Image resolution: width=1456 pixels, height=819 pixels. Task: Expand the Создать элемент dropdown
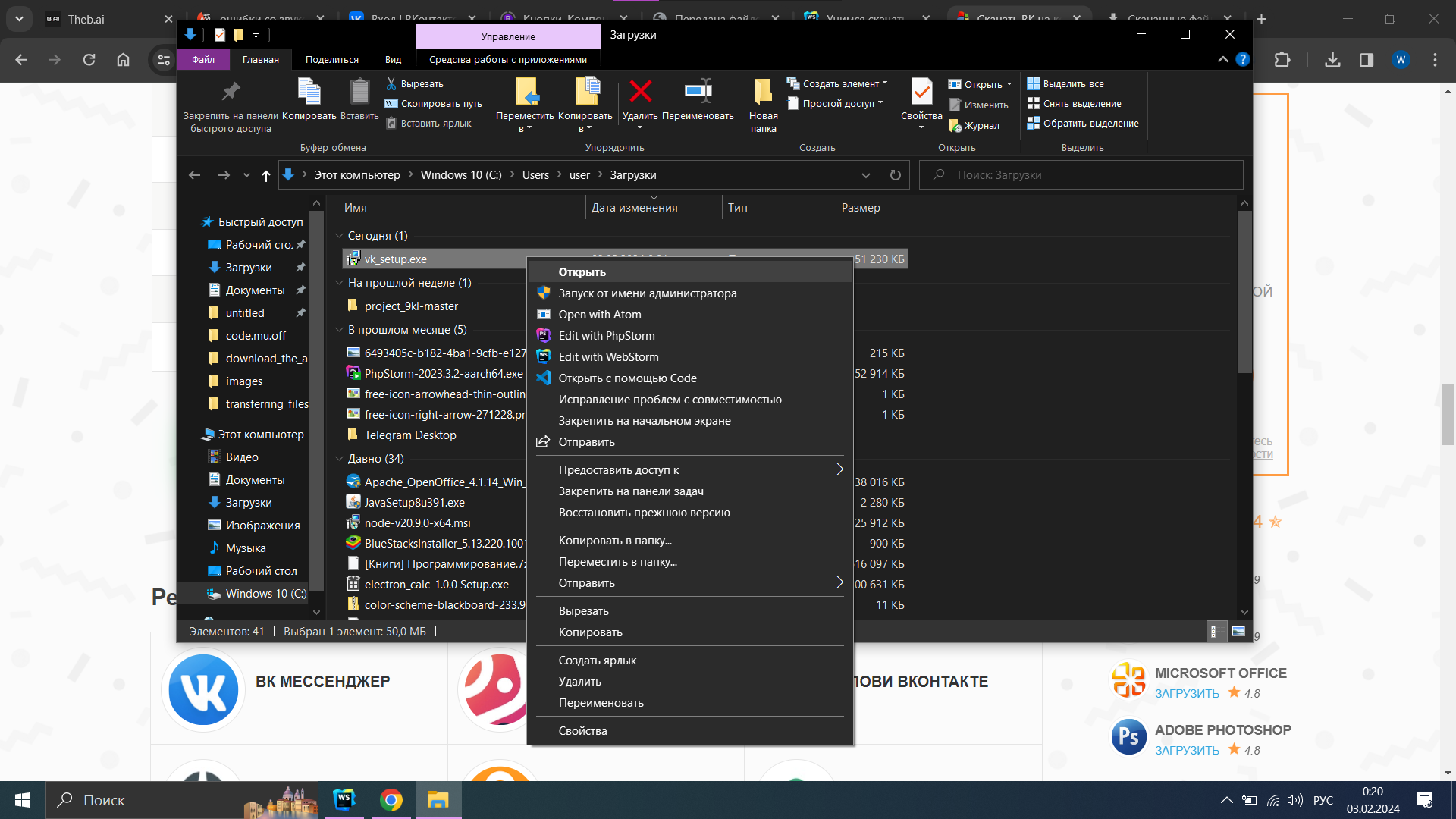click(885, 83)
